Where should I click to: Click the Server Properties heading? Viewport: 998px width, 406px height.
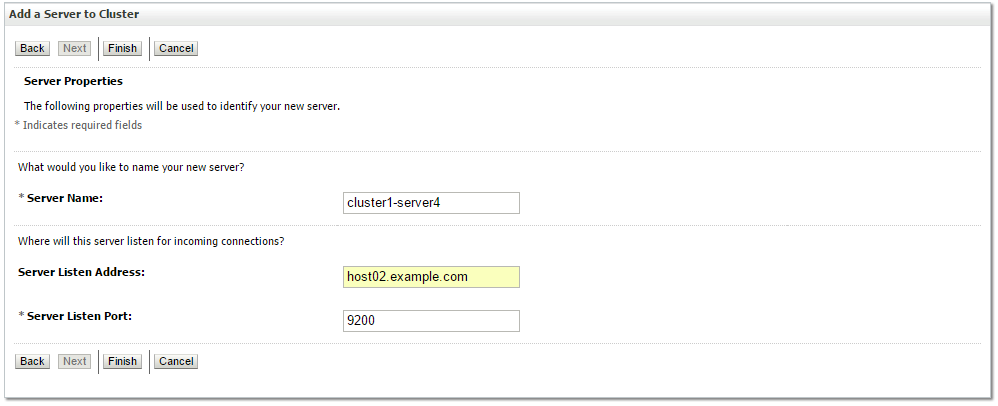(73, 81)
